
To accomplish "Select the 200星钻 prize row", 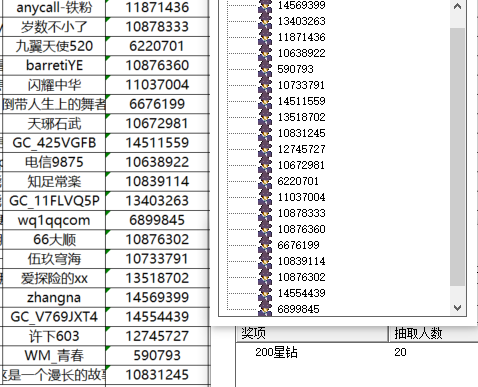I will coord(357,352).
